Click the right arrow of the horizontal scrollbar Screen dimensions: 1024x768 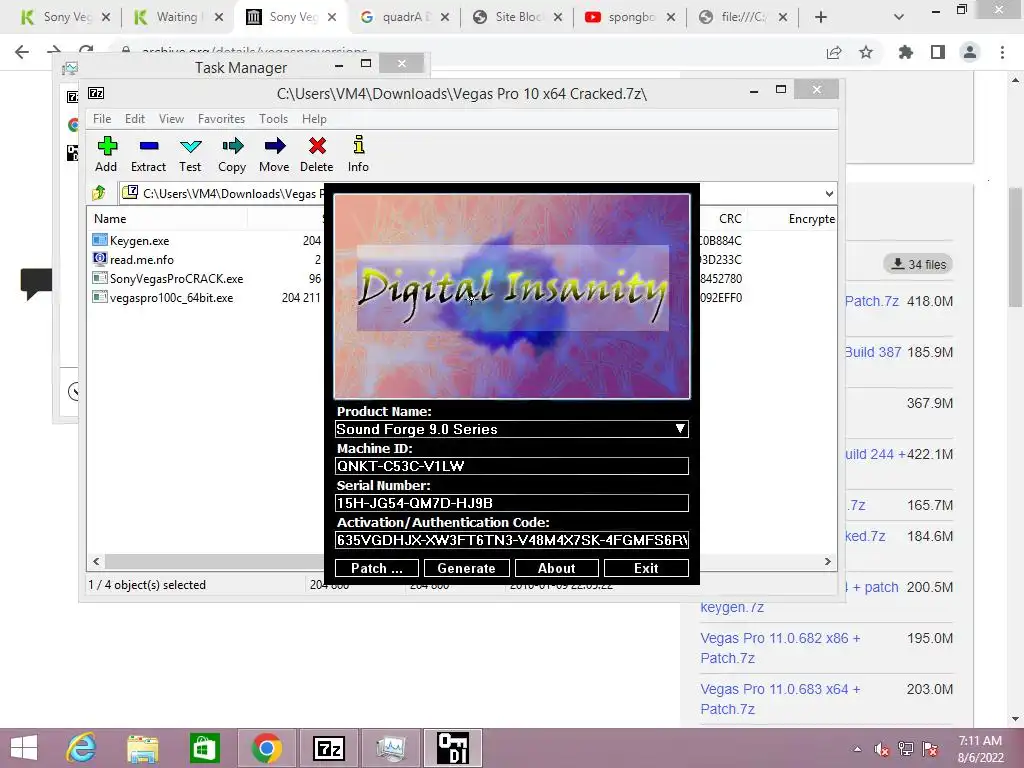point(827,562)
